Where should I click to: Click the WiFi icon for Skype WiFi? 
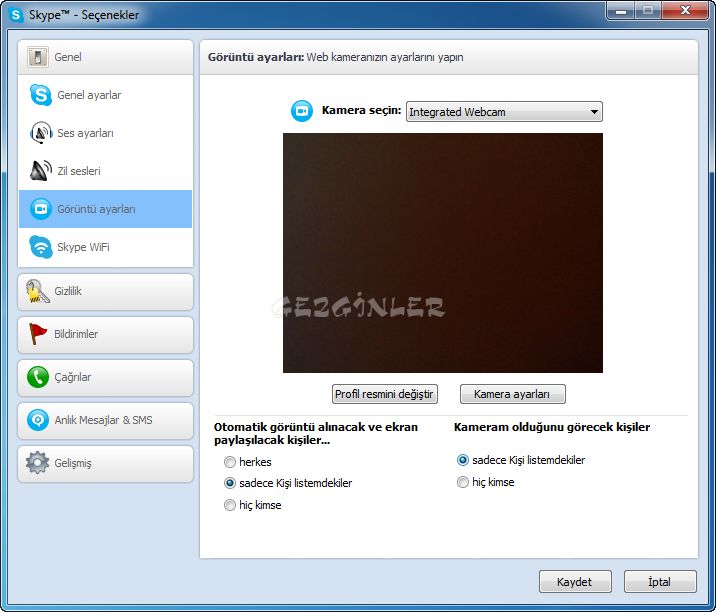(41, 247)
